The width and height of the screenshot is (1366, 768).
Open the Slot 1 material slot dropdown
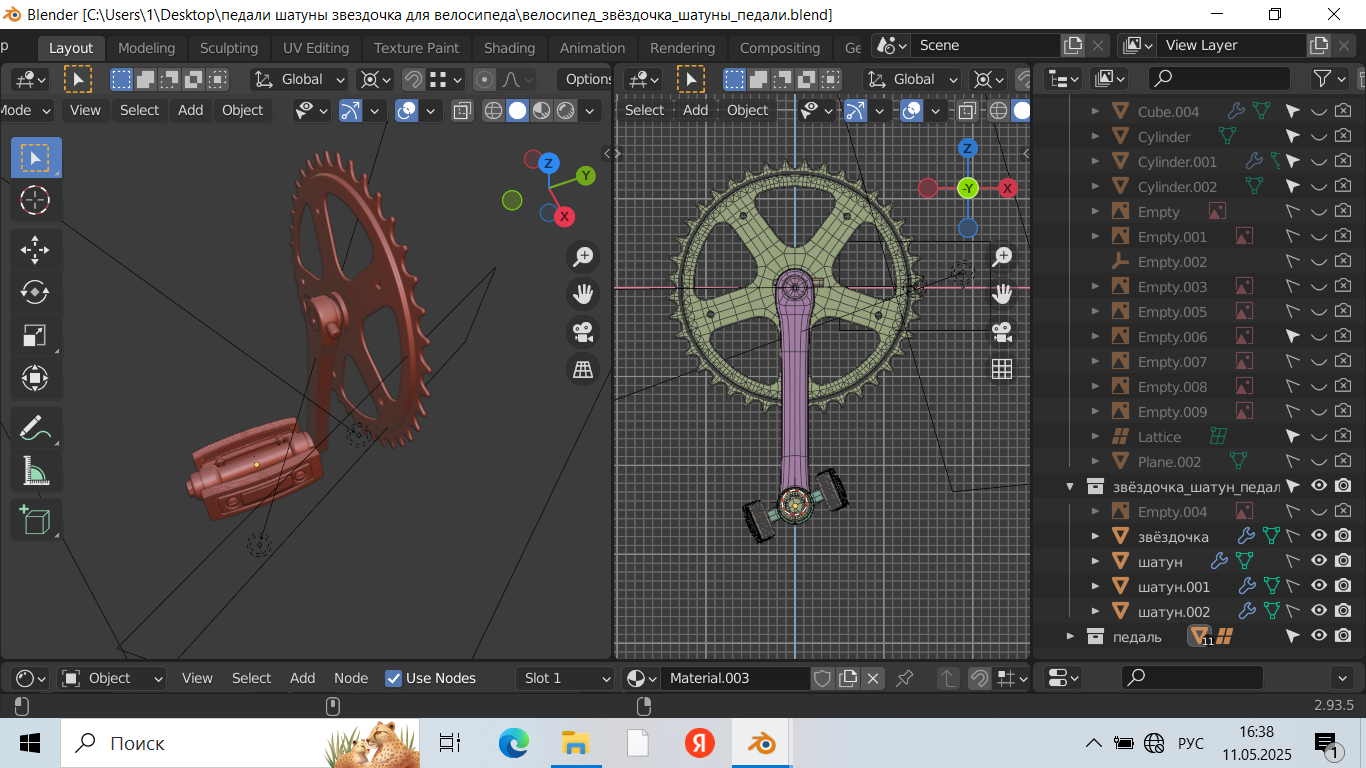coord(566,678)
